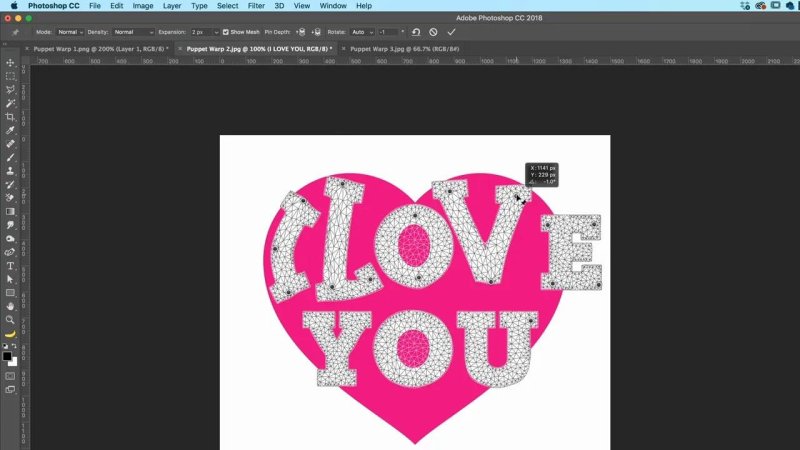Select the Dodge tool
Image resolution: width=800 pixels, height=450 pixels.
[10, 238]
